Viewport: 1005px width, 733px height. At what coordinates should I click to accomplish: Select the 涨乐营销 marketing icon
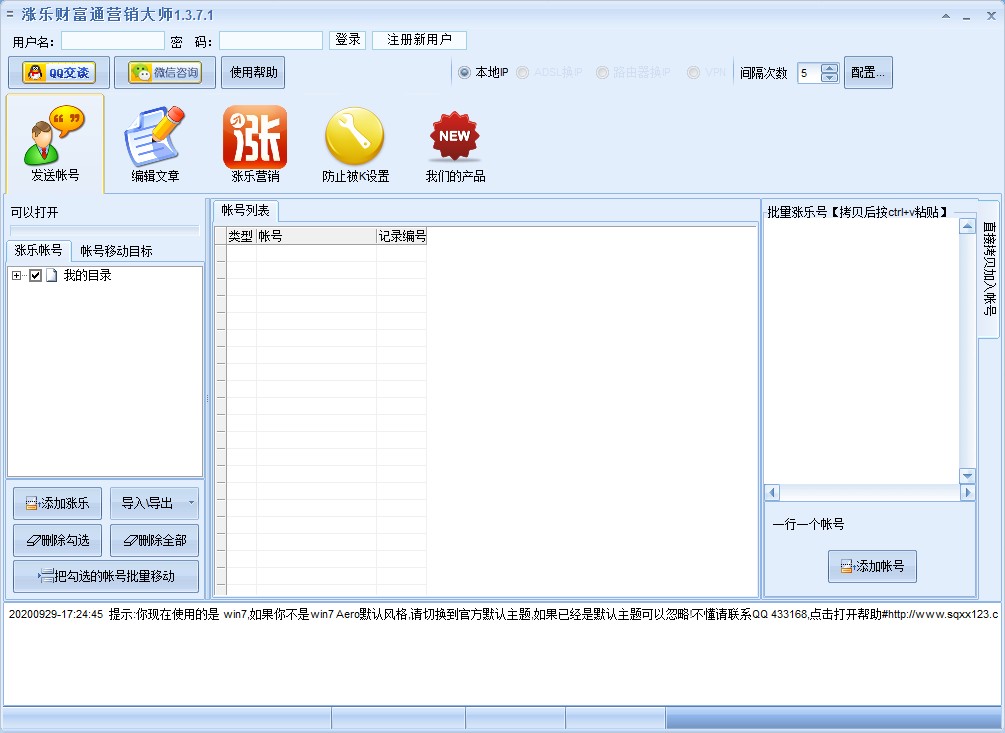tap(255, 145)
